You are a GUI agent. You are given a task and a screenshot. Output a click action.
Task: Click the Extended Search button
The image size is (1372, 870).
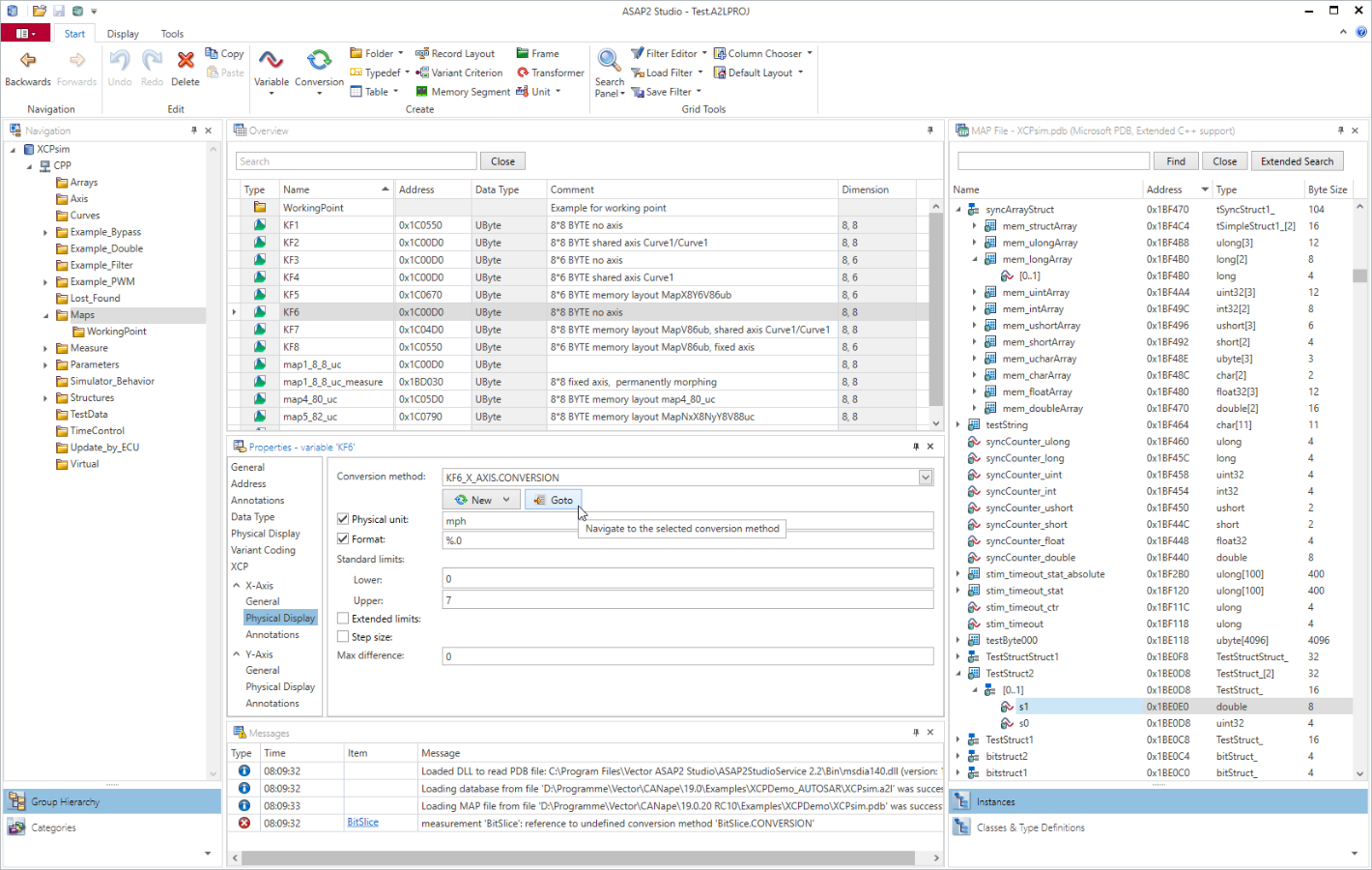click(x=1297, y=161)
